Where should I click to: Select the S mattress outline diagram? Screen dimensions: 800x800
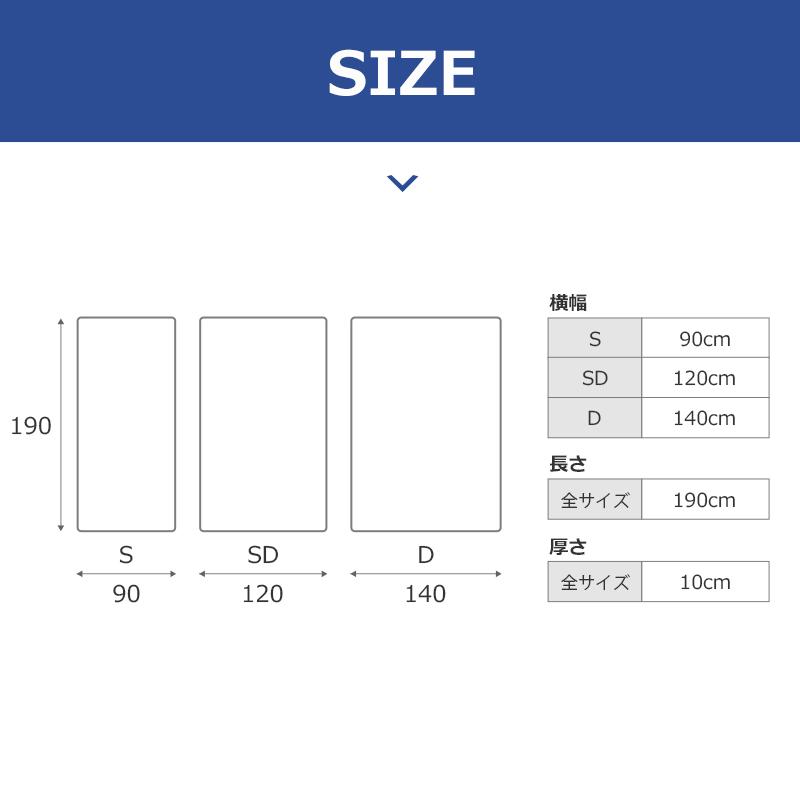tap(126, 424)
